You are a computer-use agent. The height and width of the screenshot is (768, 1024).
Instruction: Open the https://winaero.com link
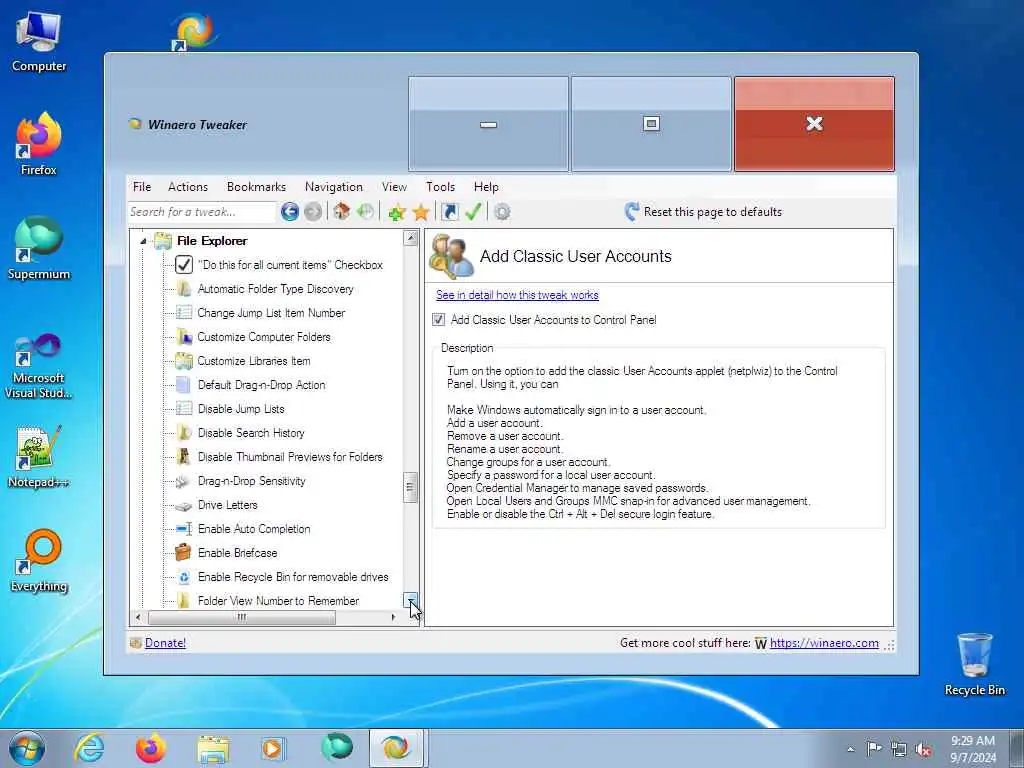(824, 643)
